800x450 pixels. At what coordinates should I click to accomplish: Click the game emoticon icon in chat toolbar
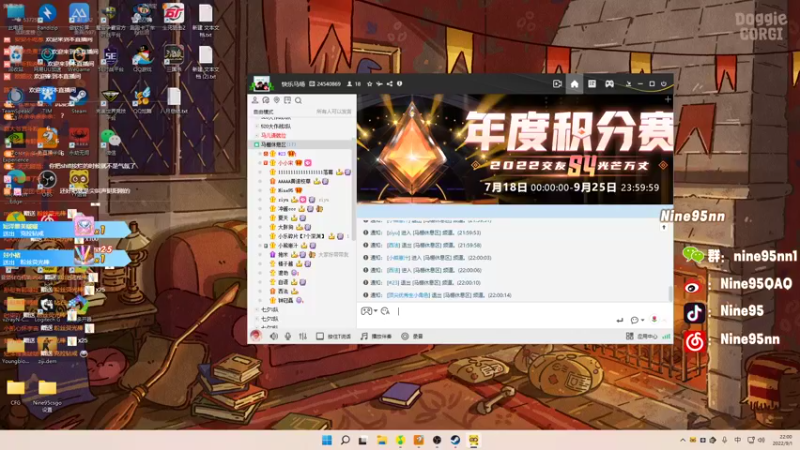coord(366,311)
